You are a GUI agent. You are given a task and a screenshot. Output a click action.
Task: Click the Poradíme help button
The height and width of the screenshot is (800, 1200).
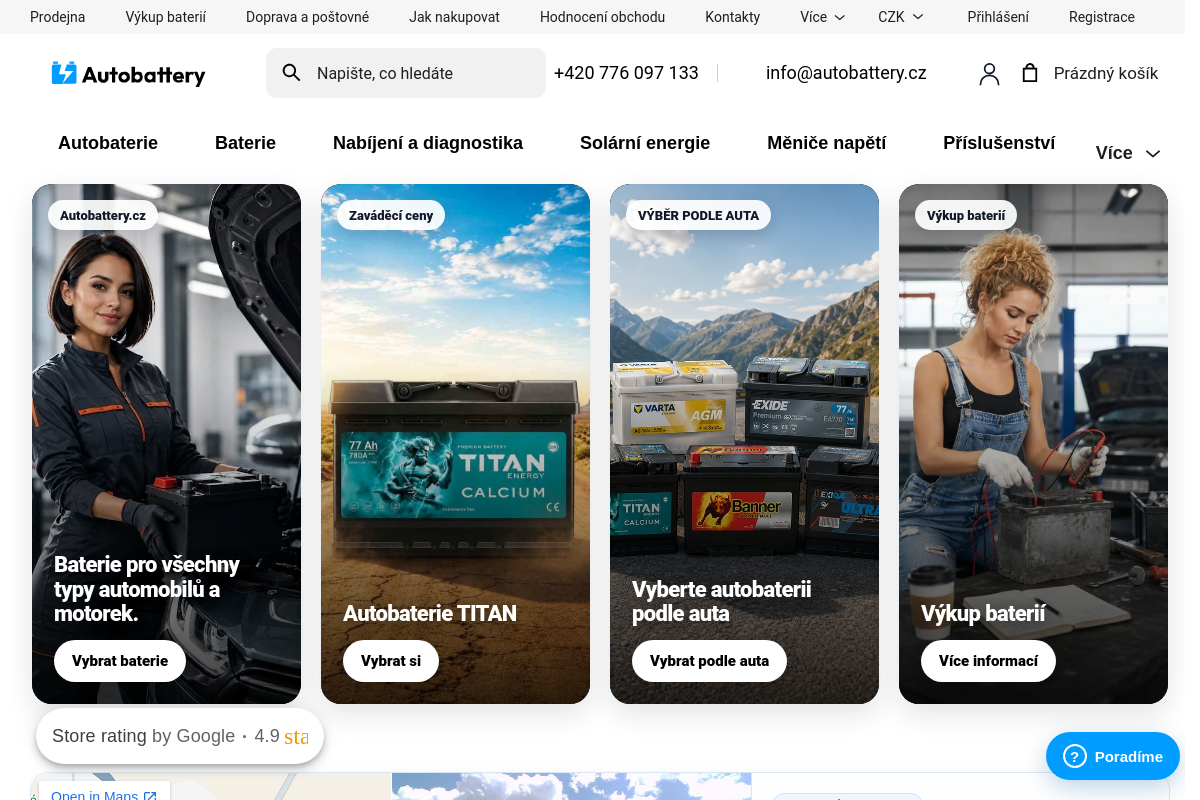click(x=1113, y=756)
